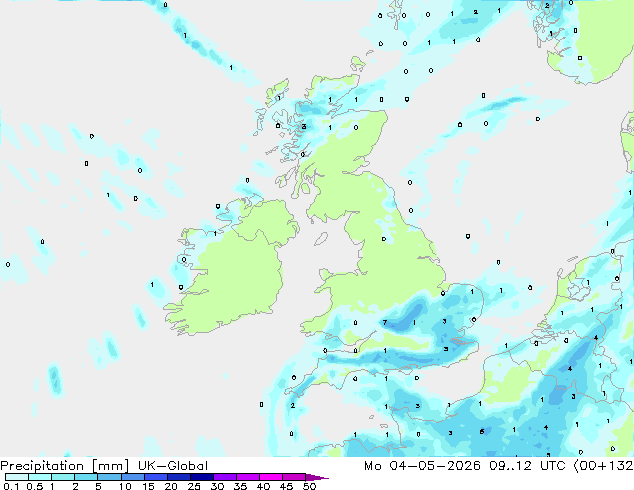
Task: Click the '50' legend scale label
Action: point(309,486)
